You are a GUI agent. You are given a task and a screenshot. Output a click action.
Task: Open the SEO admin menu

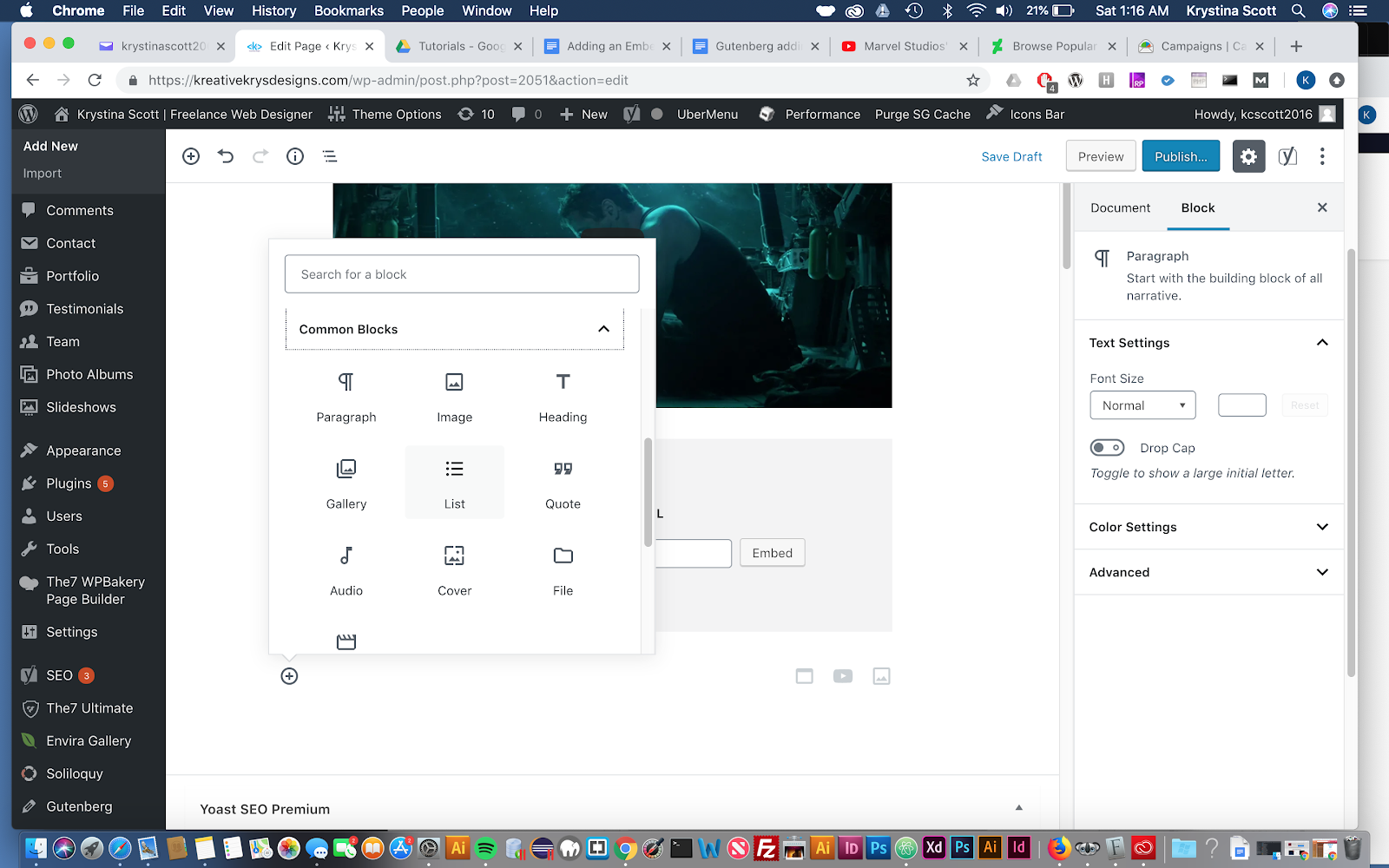tap(59, 675)
